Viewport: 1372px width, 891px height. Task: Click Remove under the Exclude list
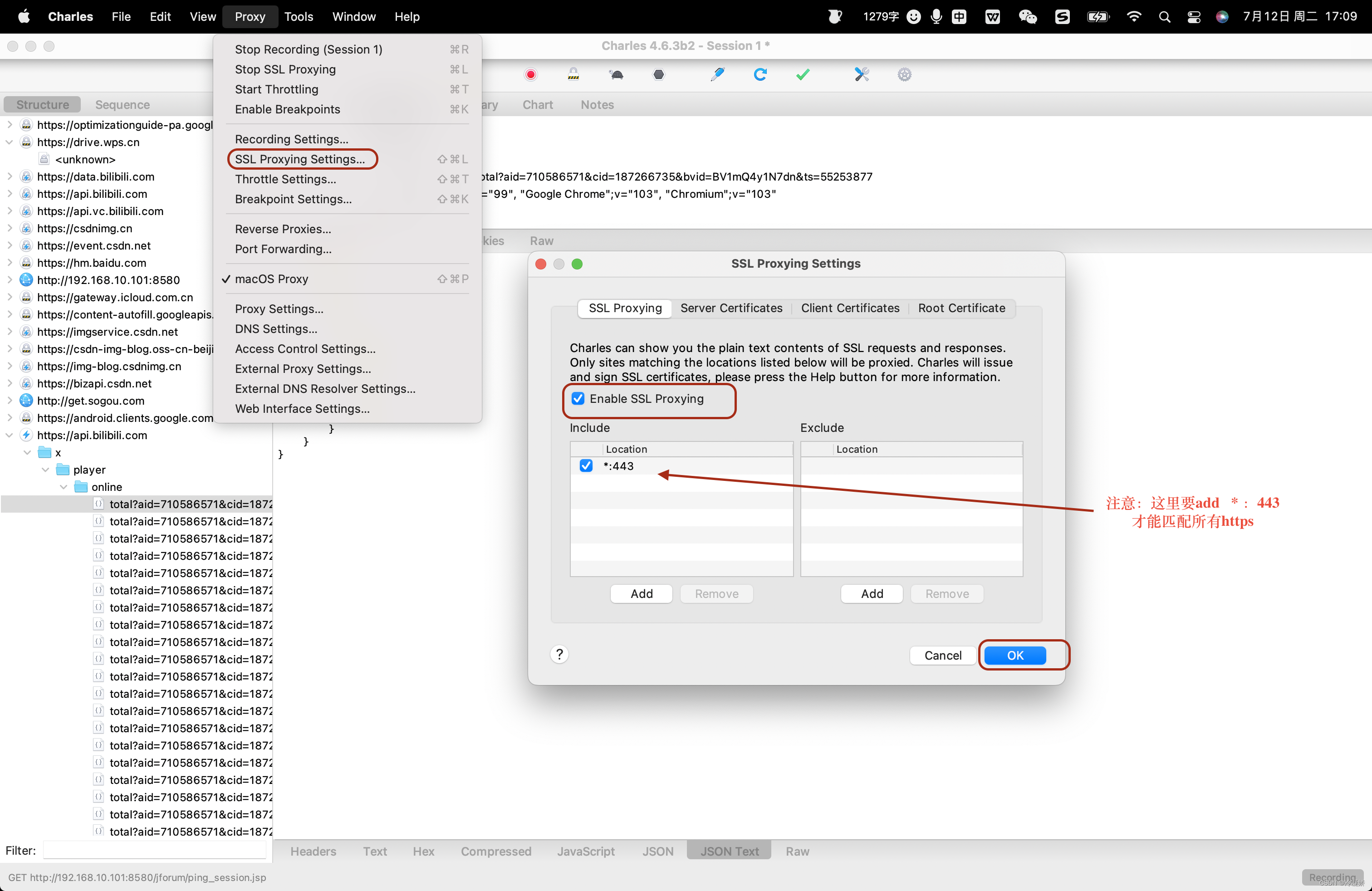pyautogui.click(x=946, y=593)
